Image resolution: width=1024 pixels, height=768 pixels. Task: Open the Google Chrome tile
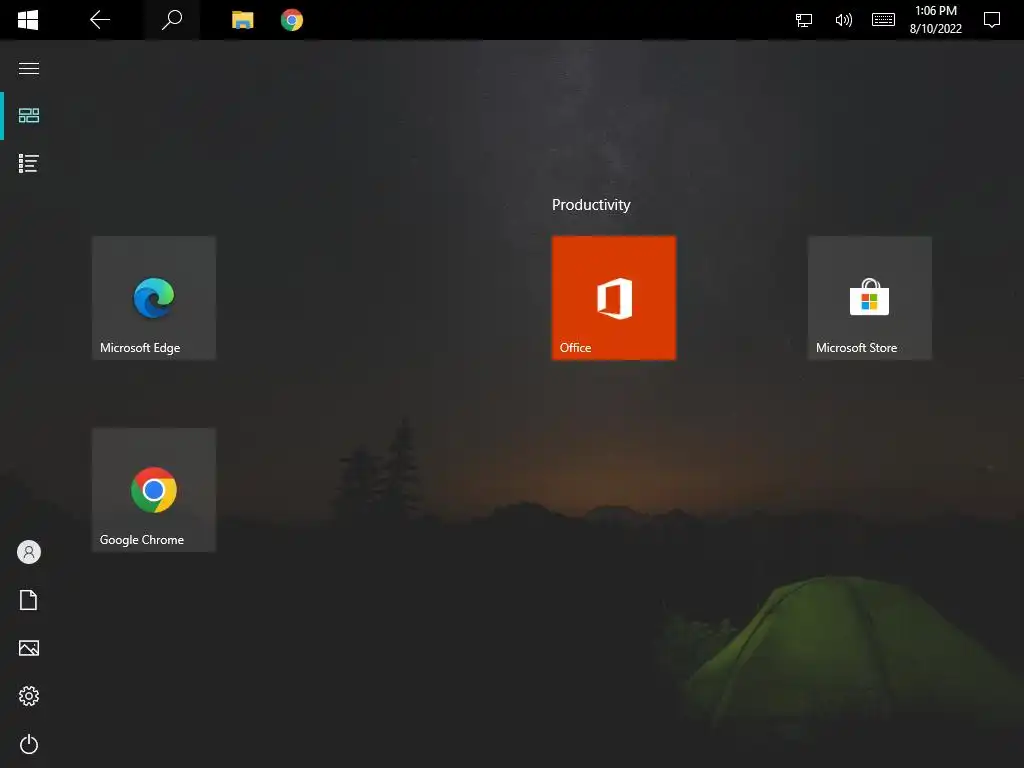[x=154, y=490]
